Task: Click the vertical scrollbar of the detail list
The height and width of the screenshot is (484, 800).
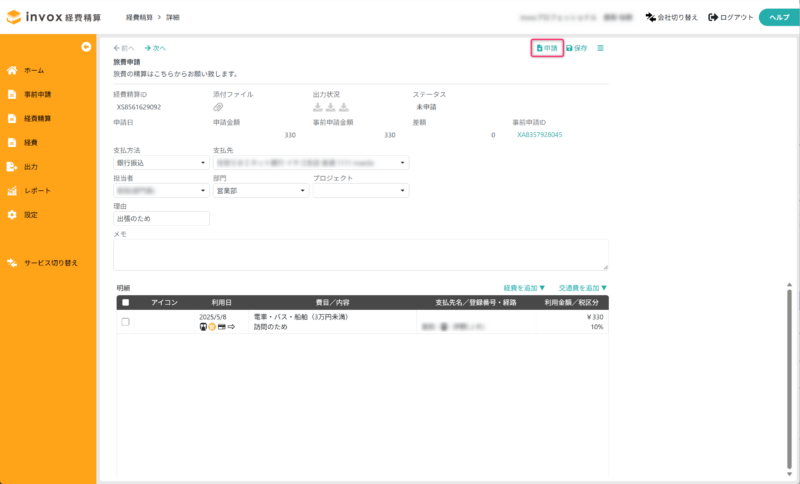Action: point(789,380)
